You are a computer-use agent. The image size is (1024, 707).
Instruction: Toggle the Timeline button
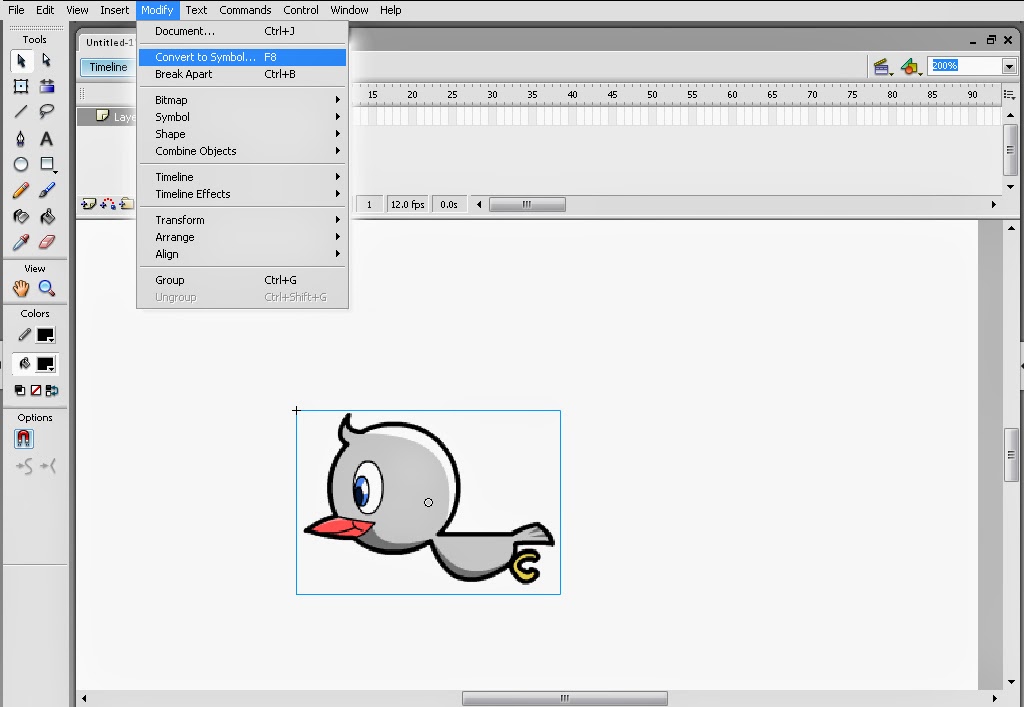pos(108,67)
